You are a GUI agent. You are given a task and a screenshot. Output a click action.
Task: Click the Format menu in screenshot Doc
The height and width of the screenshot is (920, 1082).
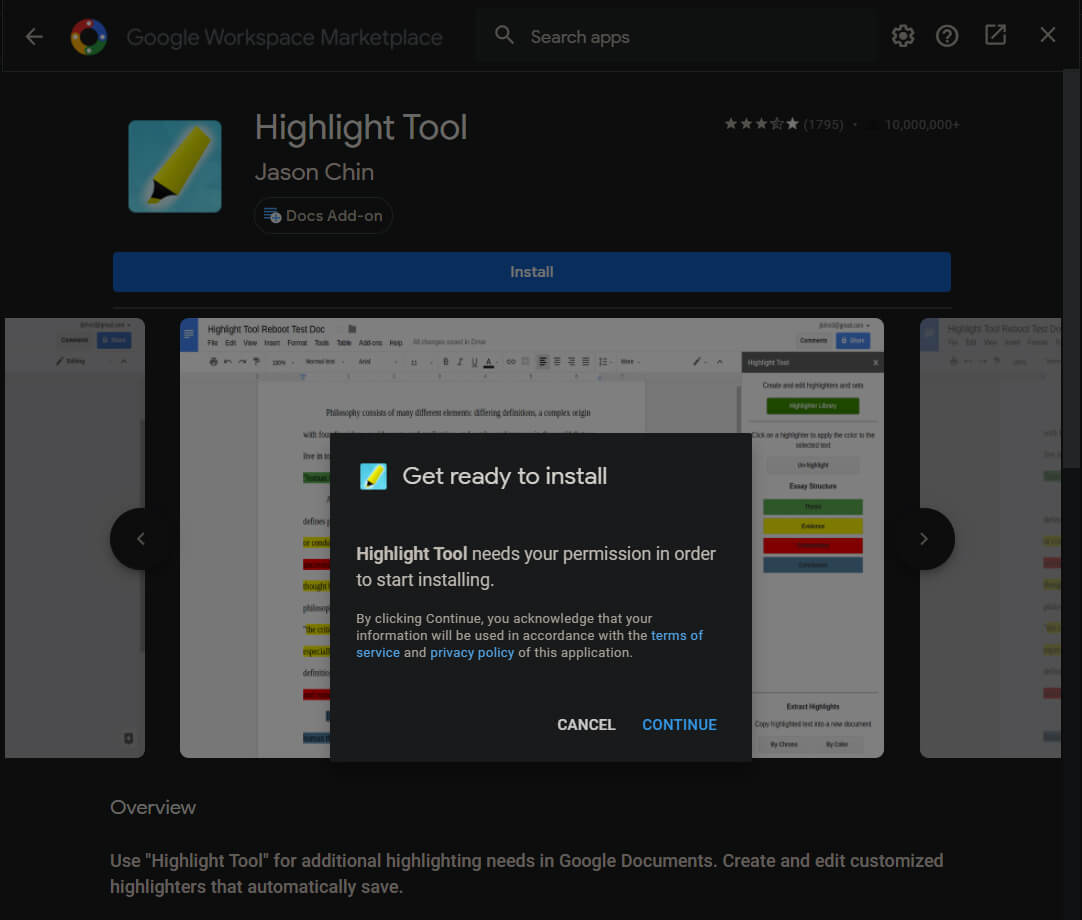(x=297, y=342)
